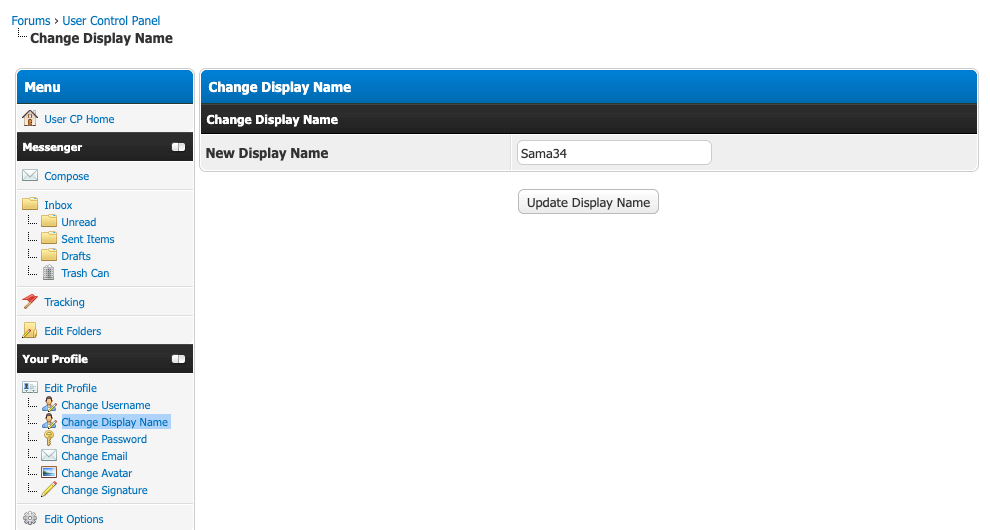Click the Change Avatar picture icon

(49, 473)
